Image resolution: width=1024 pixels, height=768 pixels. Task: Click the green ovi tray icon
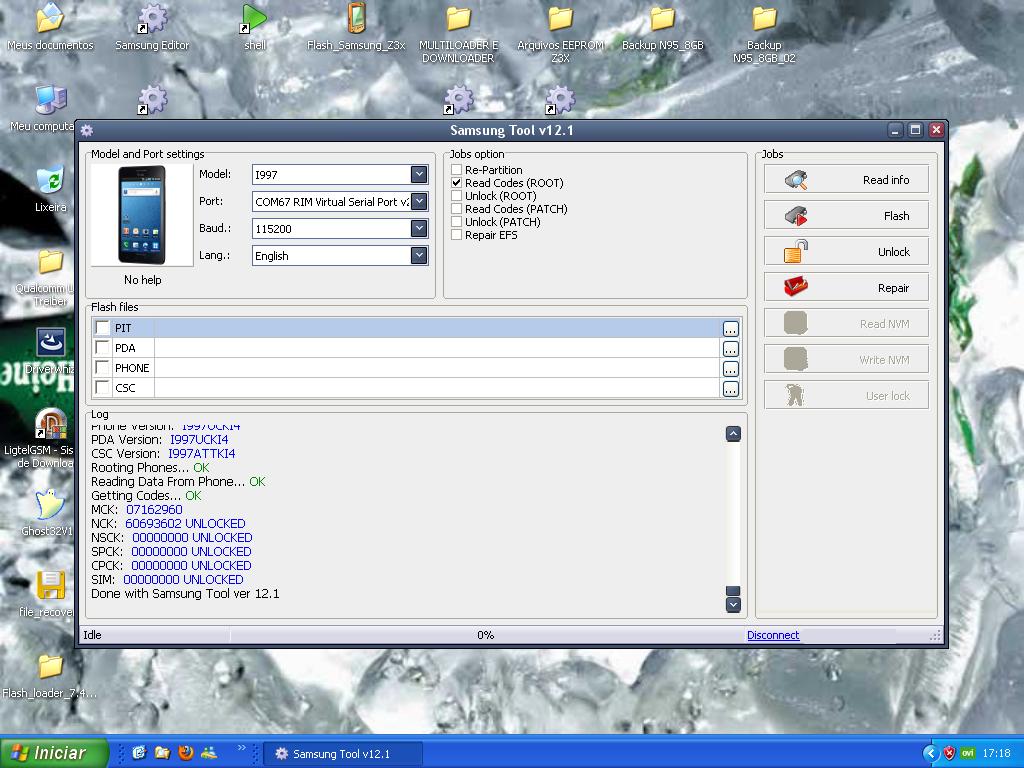968,754
